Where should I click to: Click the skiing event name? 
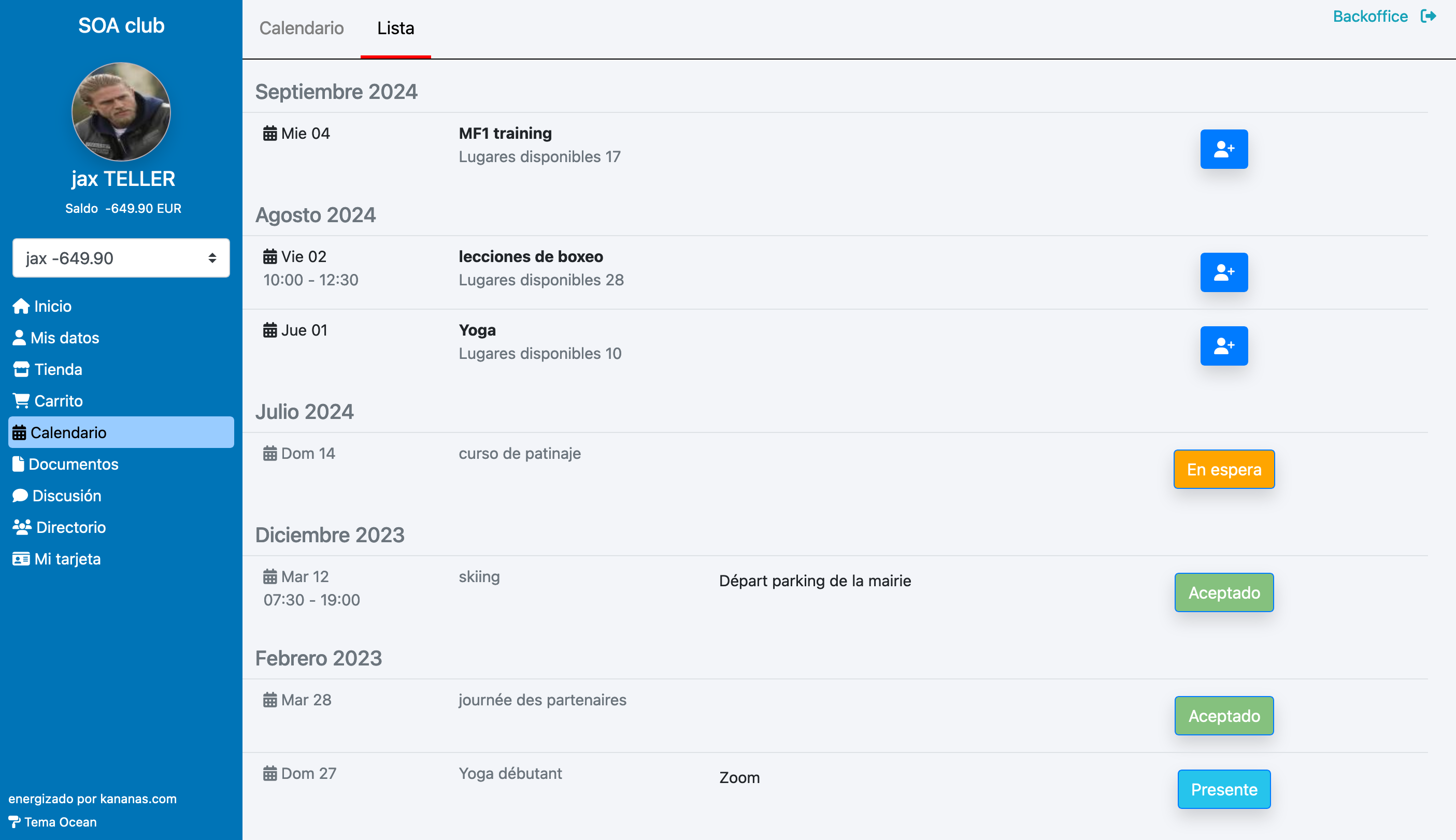tap(479, 577)
